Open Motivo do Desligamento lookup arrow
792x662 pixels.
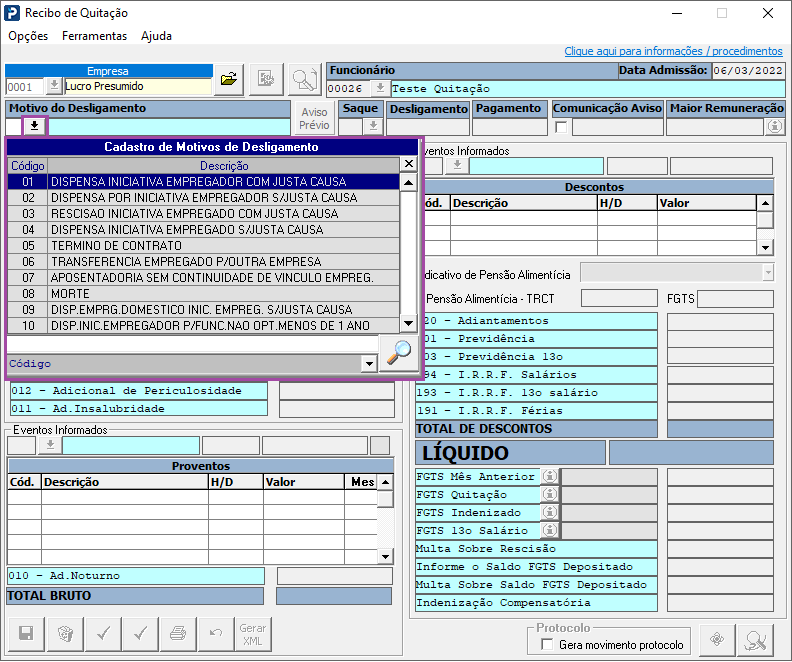click(35, 126)
